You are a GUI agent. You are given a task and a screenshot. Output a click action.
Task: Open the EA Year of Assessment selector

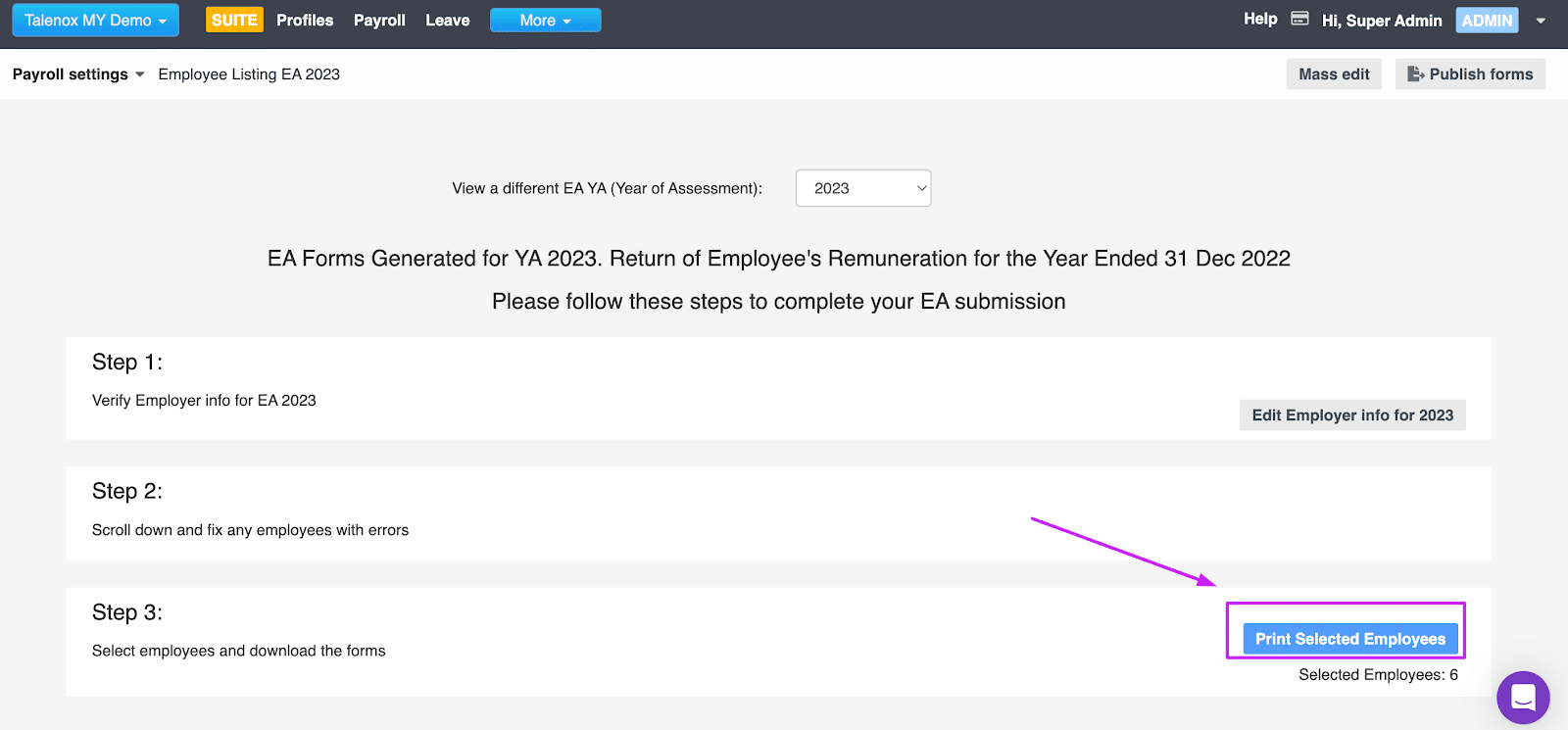(861, 187)
